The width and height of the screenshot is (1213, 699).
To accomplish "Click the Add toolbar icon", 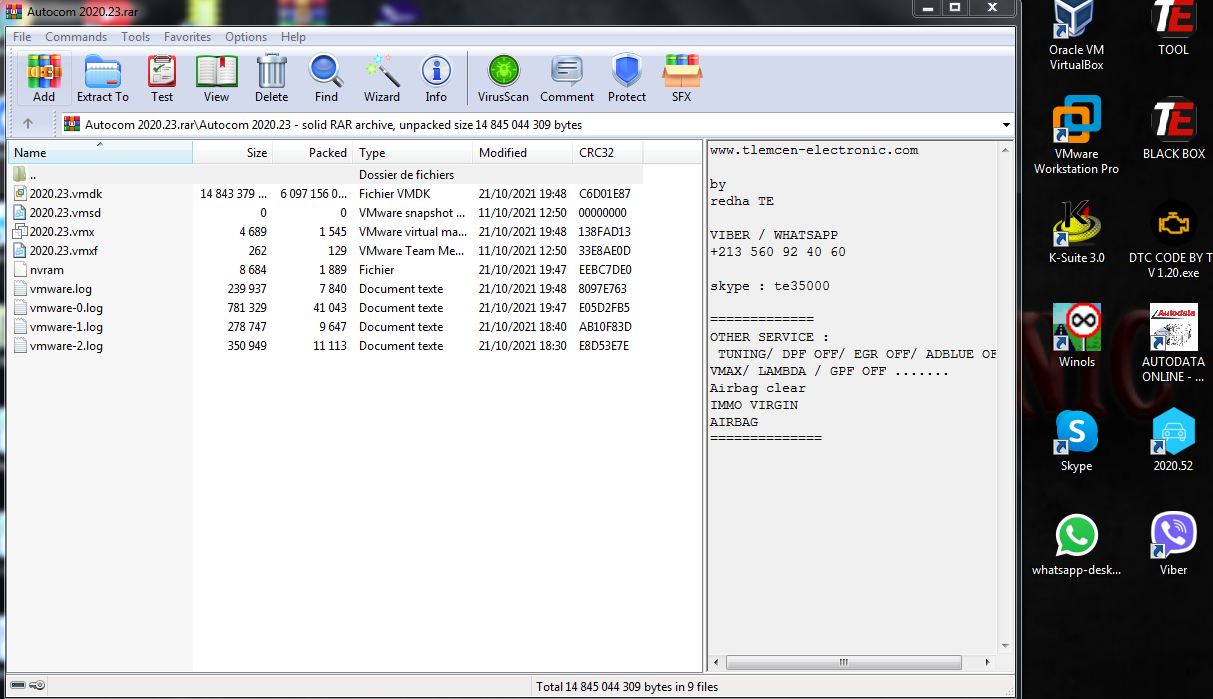I will click(44, 78).
